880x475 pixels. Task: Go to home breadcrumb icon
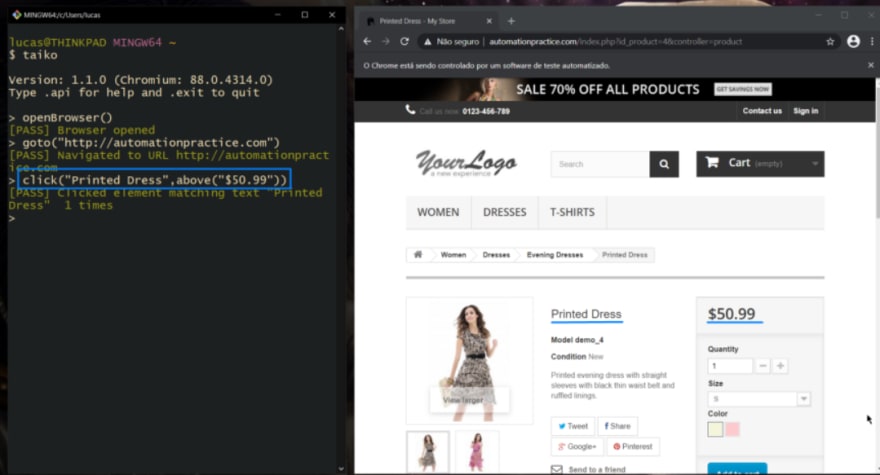click(x=418, y=255)
